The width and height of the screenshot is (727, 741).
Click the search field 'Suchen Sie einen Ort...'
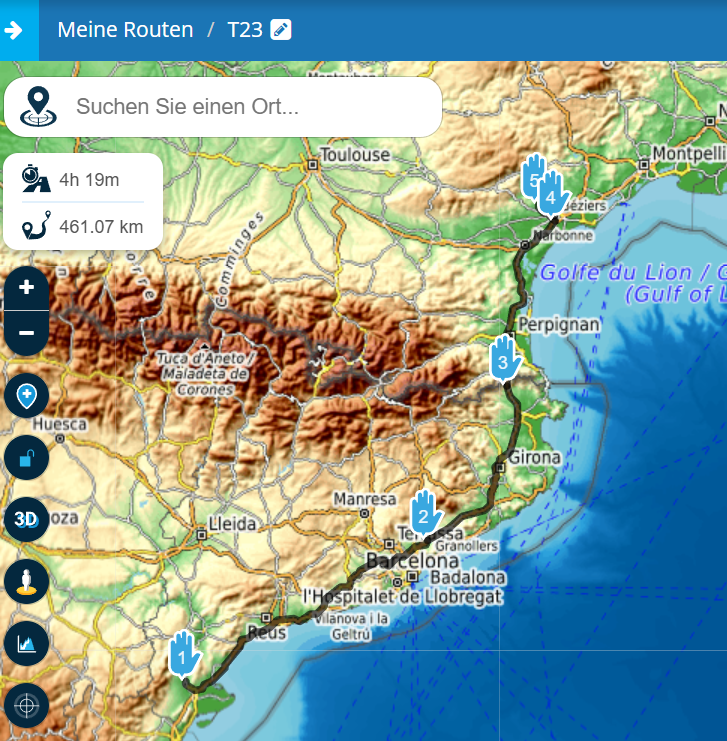[250, 107]
